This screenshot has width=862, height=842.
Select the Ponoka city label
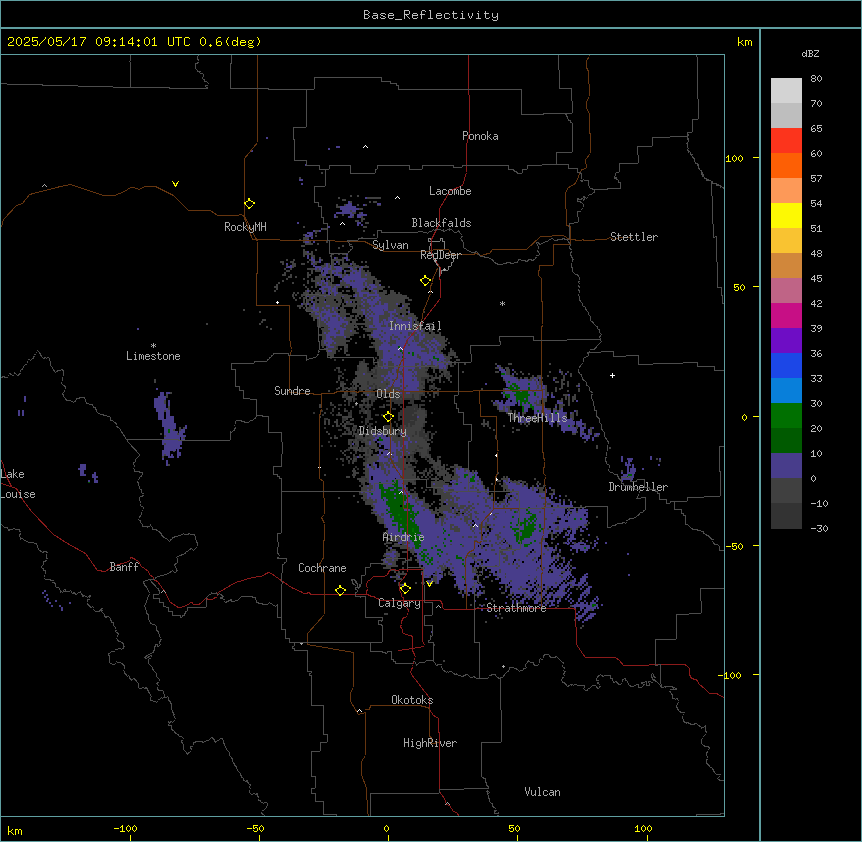480,136
